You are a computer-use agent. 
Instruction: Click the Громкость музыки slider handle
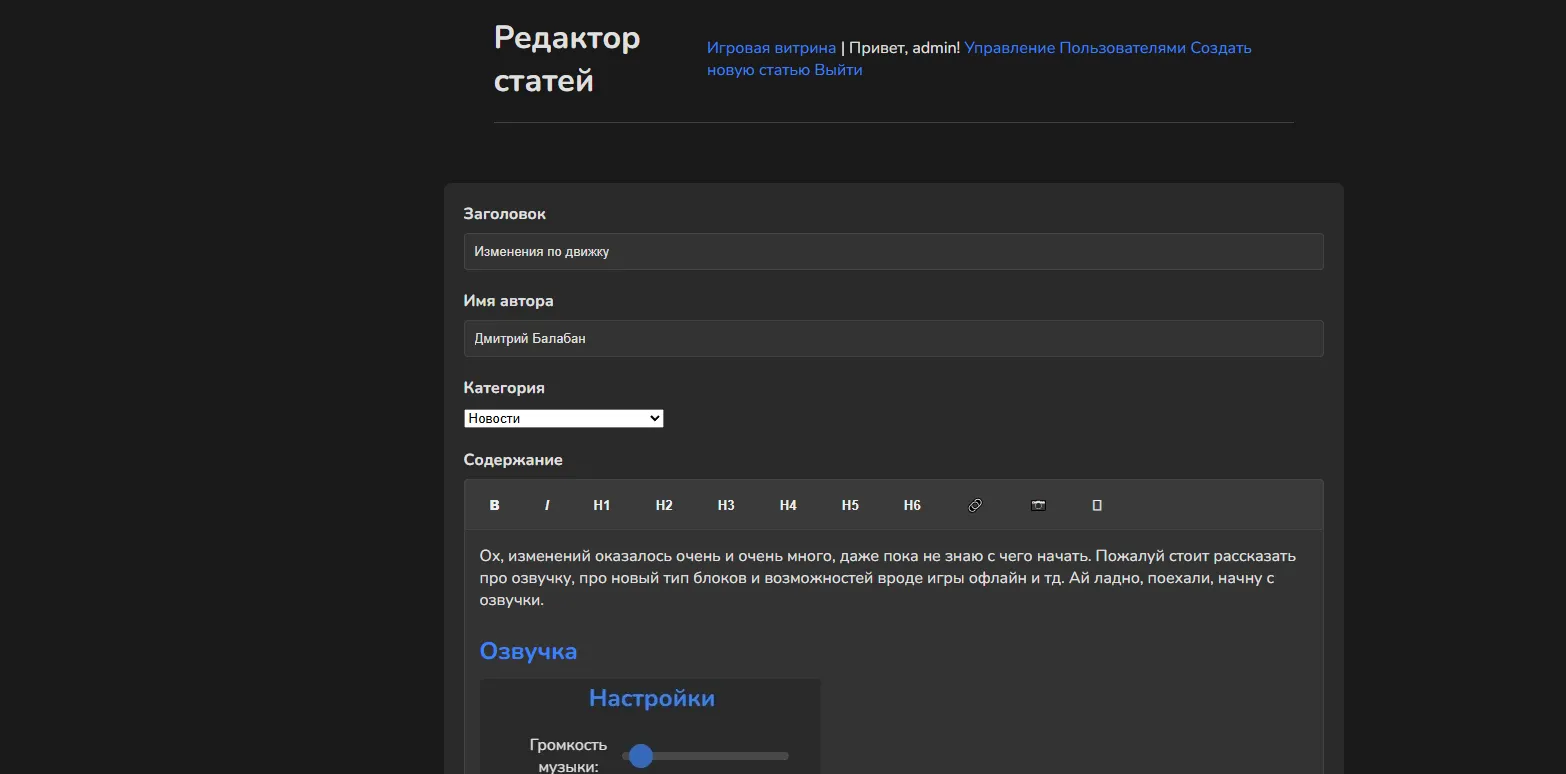point(641,756)
